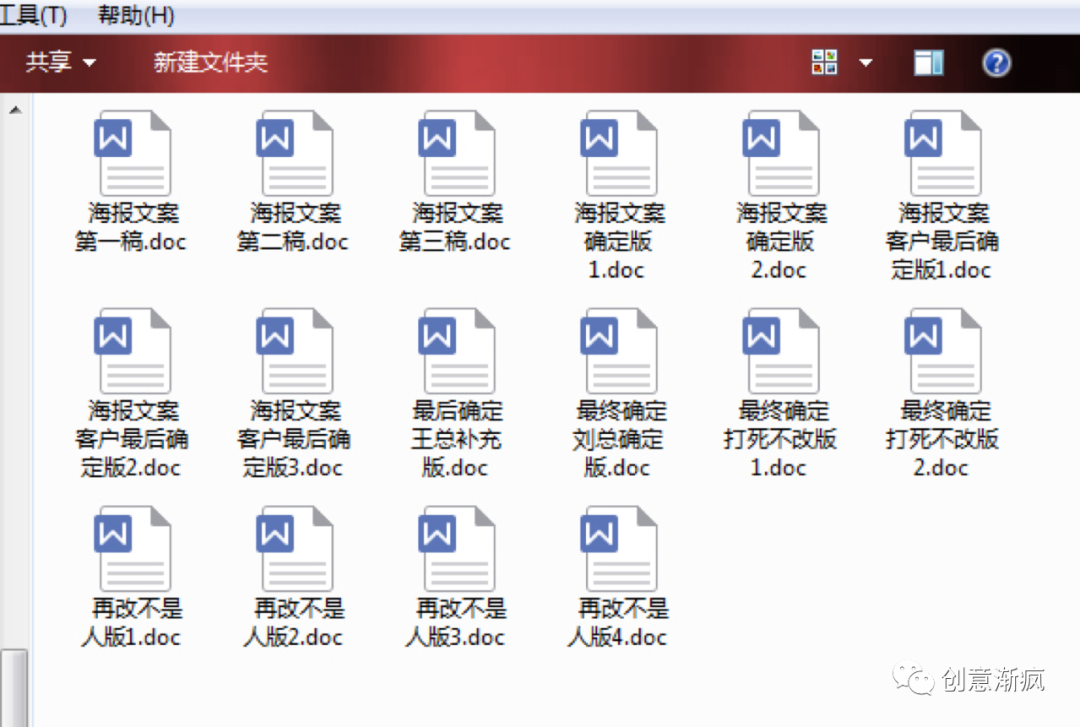The image size is (1080, 727).
Task: Select file icon 海报文案确定版2.doc
Action: [780, 153]
